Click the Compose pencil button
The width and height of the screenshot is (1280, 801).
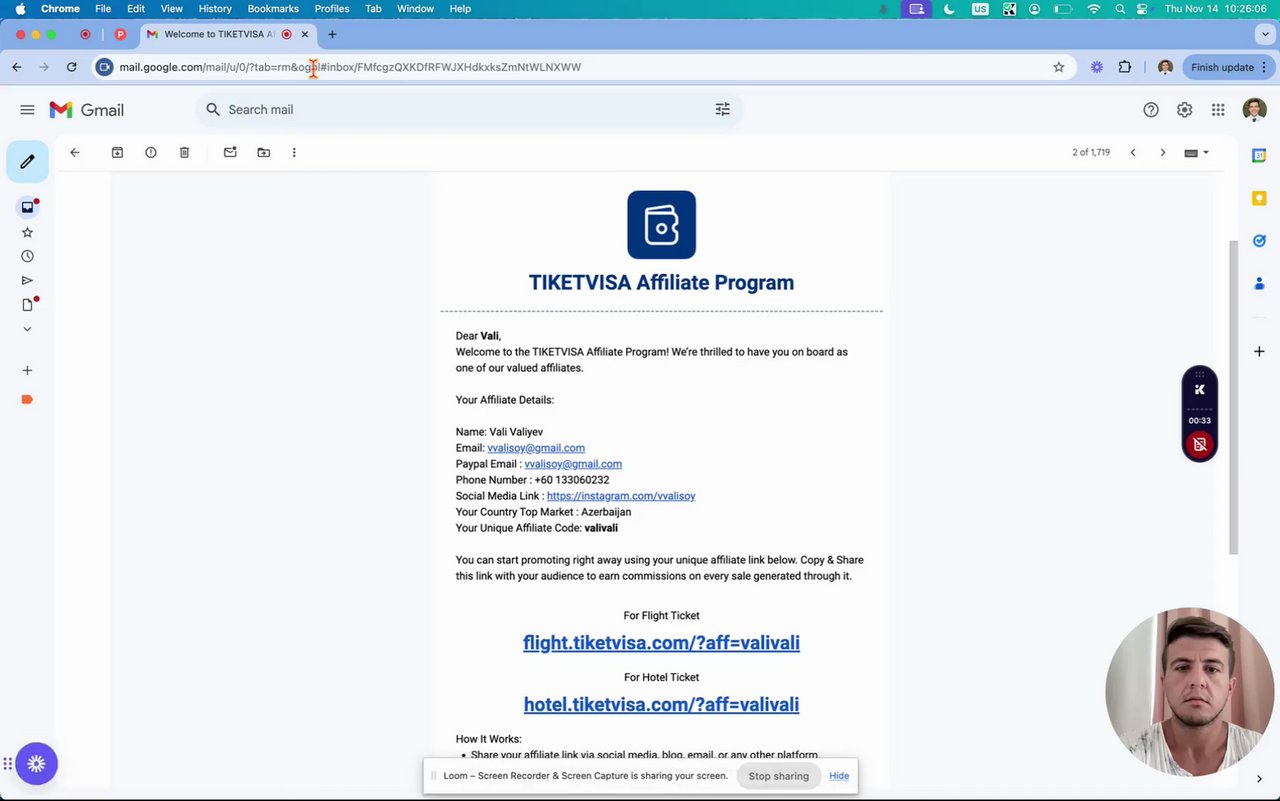click(x=27, y=161)
